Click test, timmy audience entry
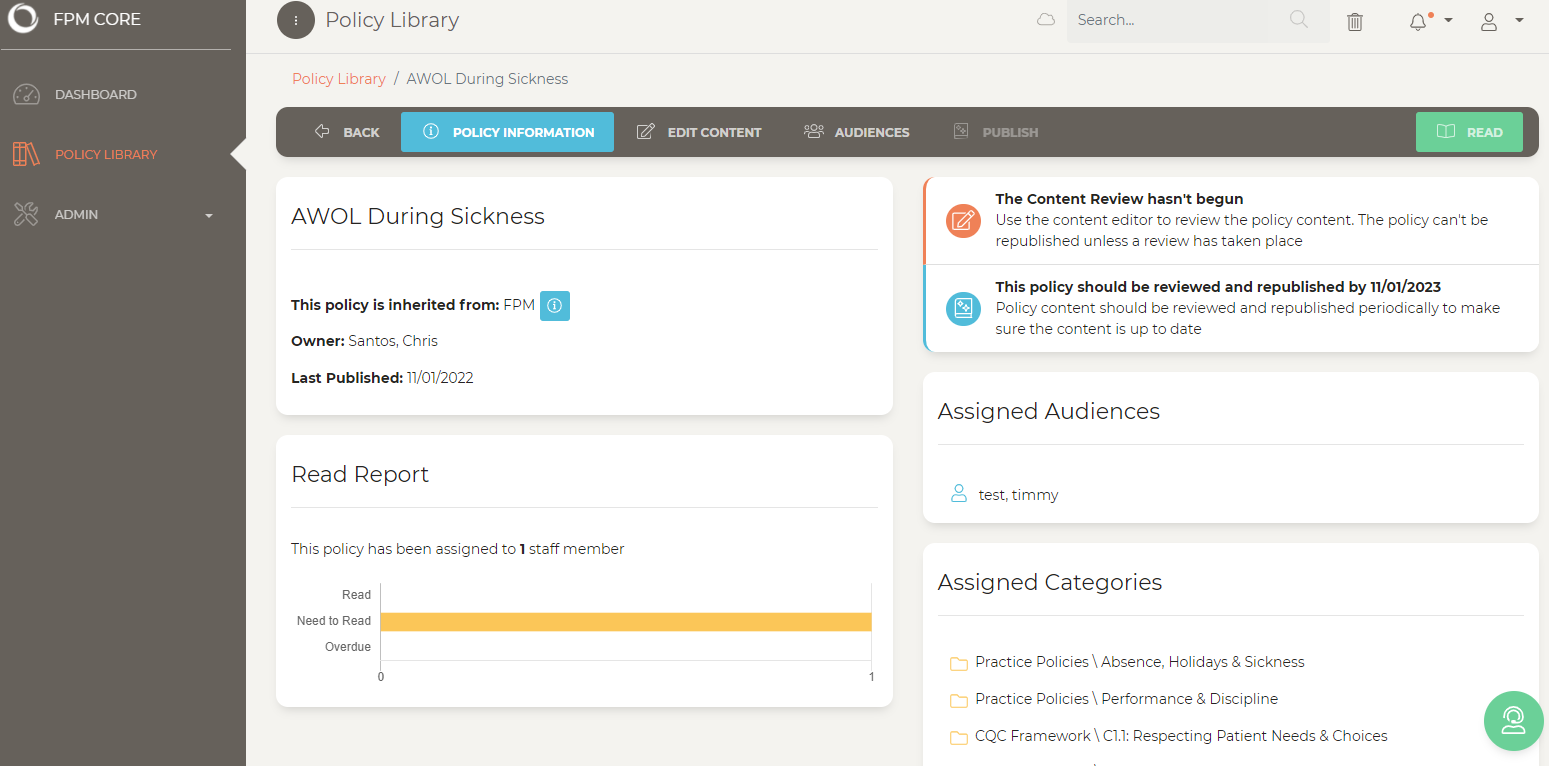The width and height of the screenshot is (1549, 766). 1018,495
